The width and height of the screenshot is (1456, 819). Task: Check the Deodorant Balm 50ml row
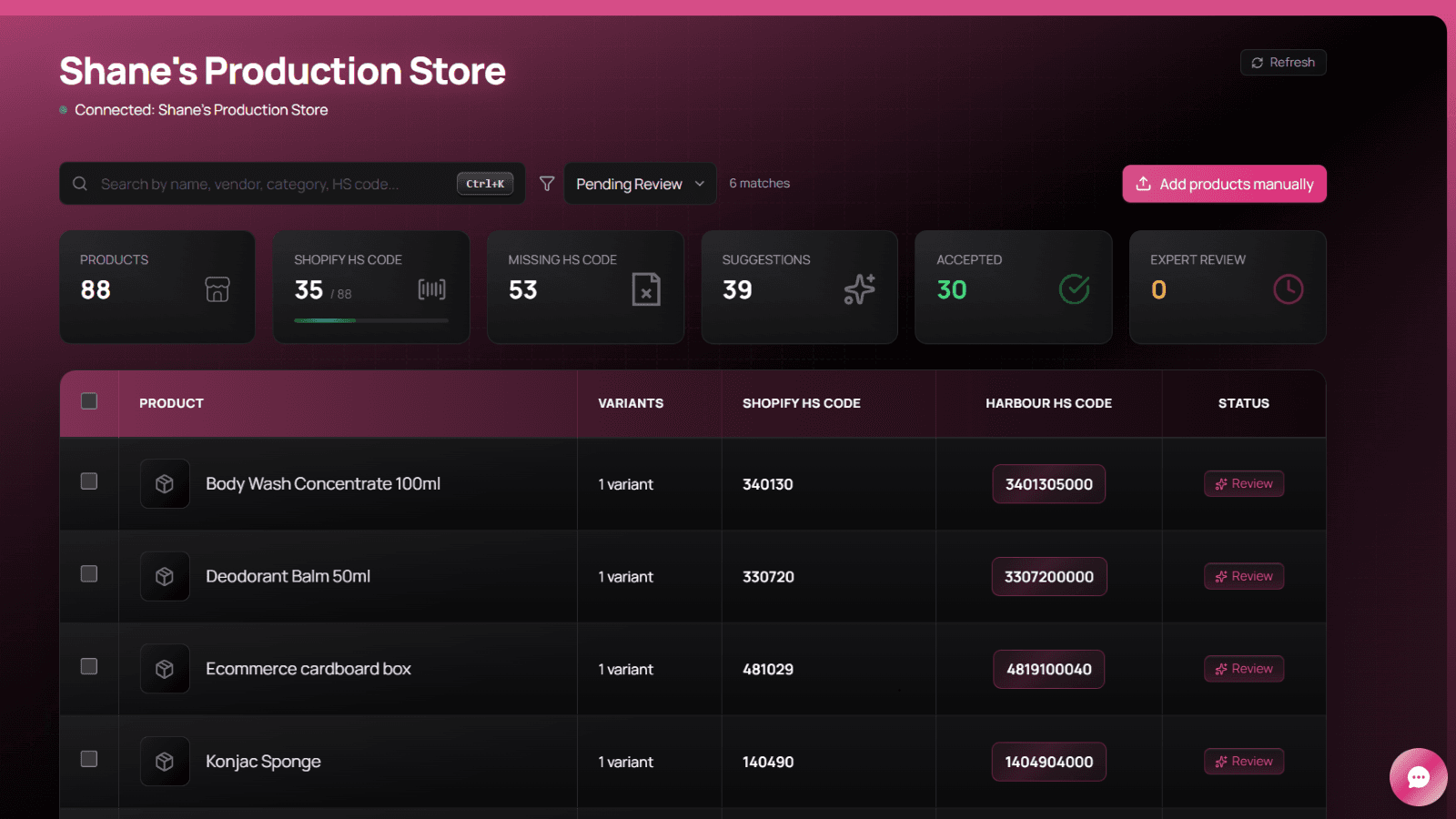[89, 574]
